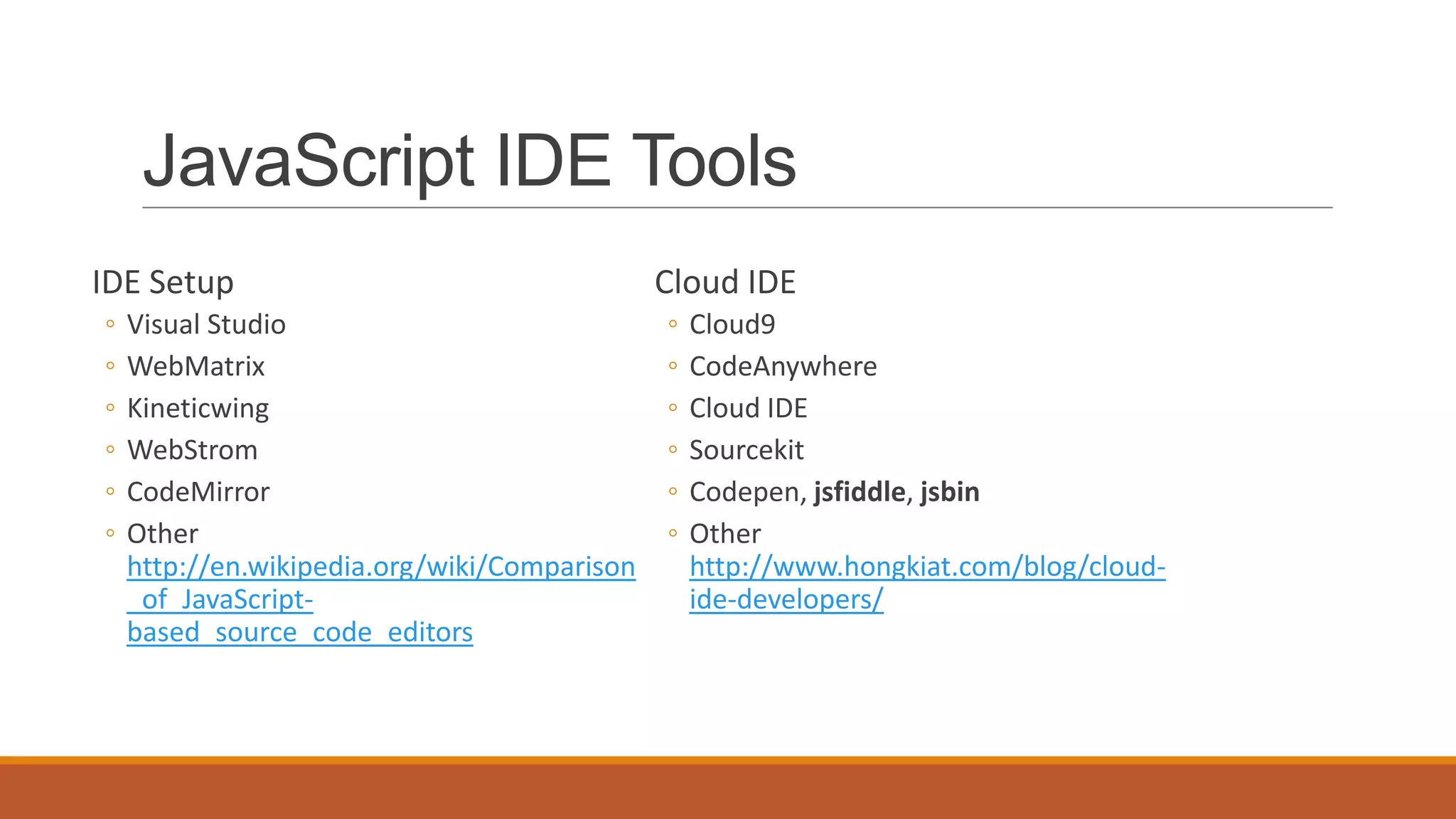This screenshot has width=1456, height=819.
Task: Click 'Other' under IDE Setup
Action: click(x=162, y=533)
